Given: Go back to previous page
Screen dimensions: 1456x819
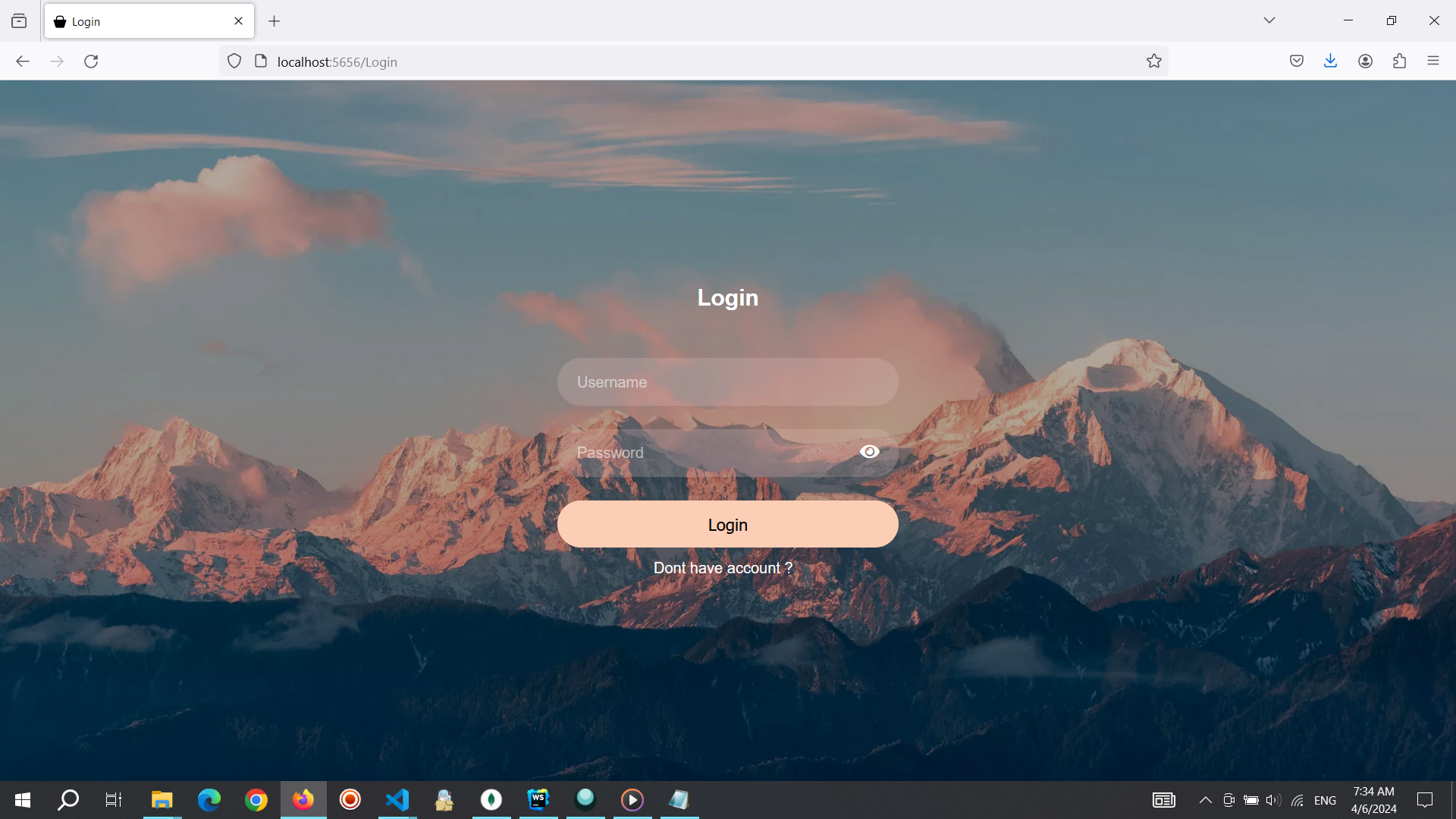Looking at the screenshot, I should [x=23, y=61].
